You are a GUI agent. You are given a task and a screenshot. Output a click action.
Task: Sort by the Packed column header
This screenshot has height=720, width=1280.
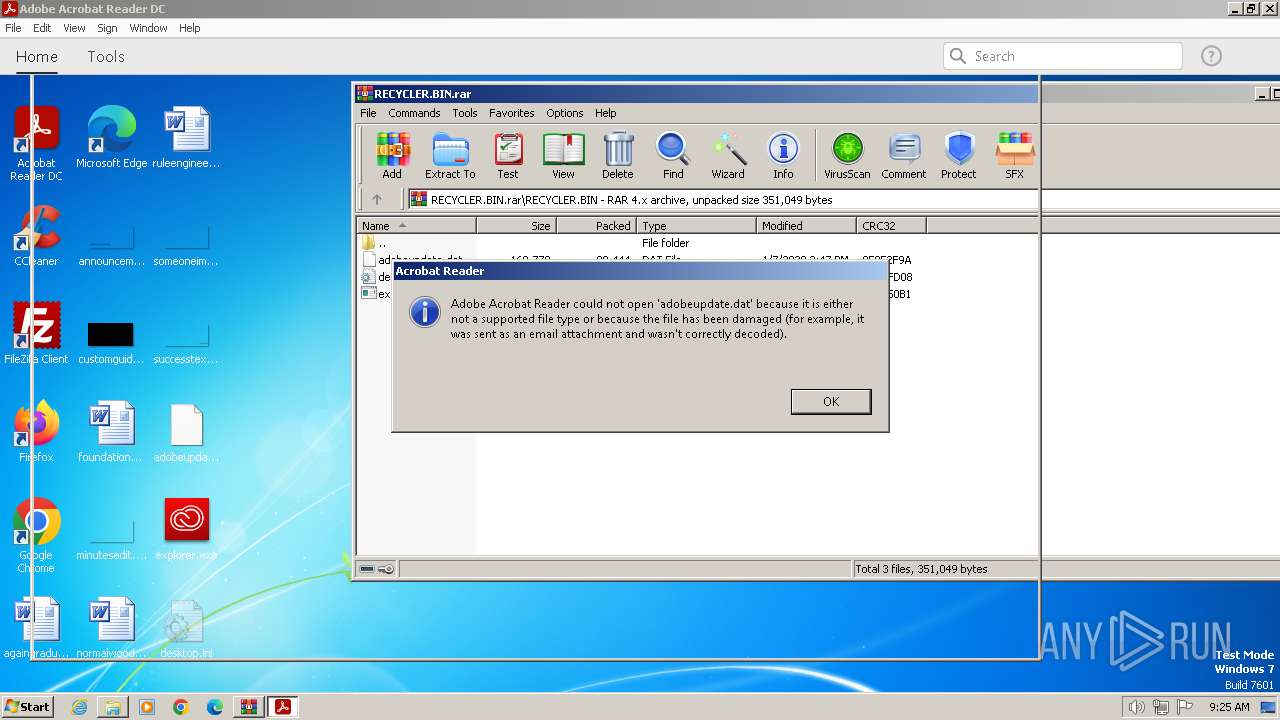point(596,226)
